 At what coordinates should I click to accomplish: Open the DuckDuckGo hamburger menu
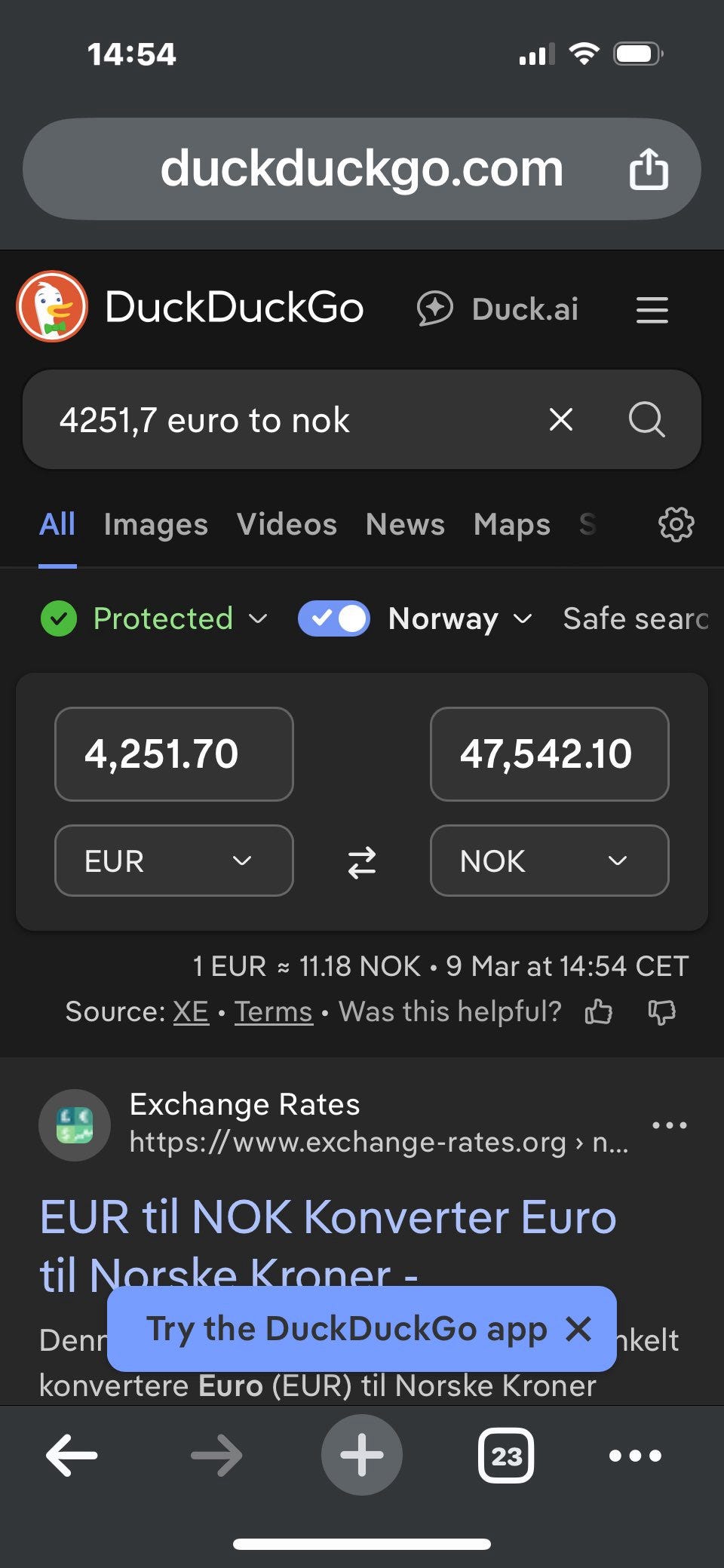tap(652, 310)
